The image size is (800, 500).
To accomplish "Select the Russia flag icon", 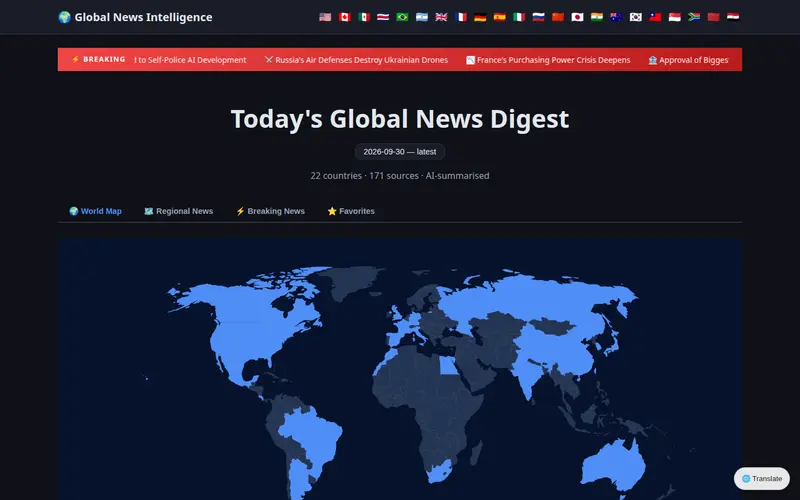I will pyautogui.click(x=538, y=17).
